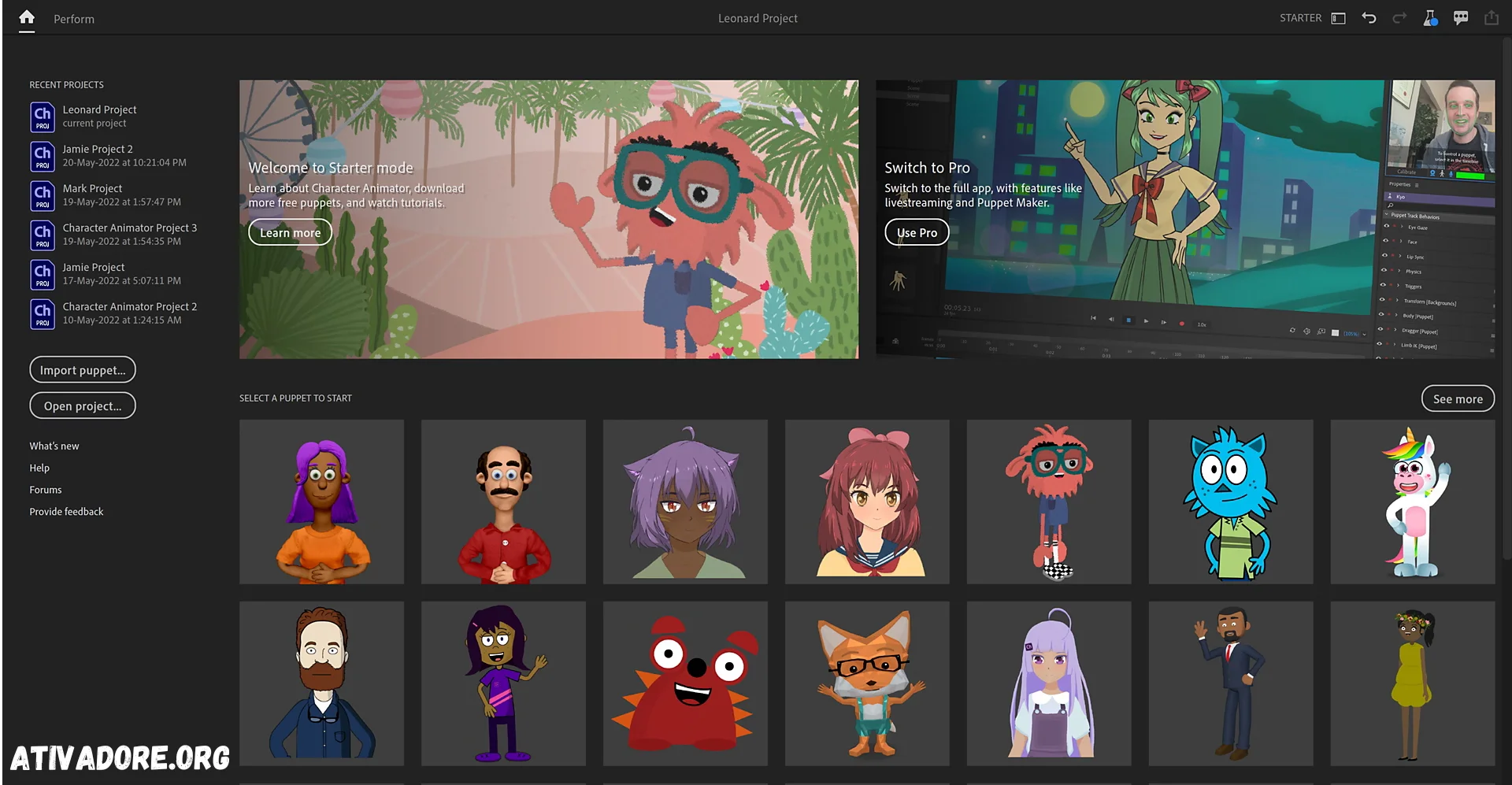Select the rainbow unicorn puppet
The height and width of the screenshot is (785, 1512).
1413,502
